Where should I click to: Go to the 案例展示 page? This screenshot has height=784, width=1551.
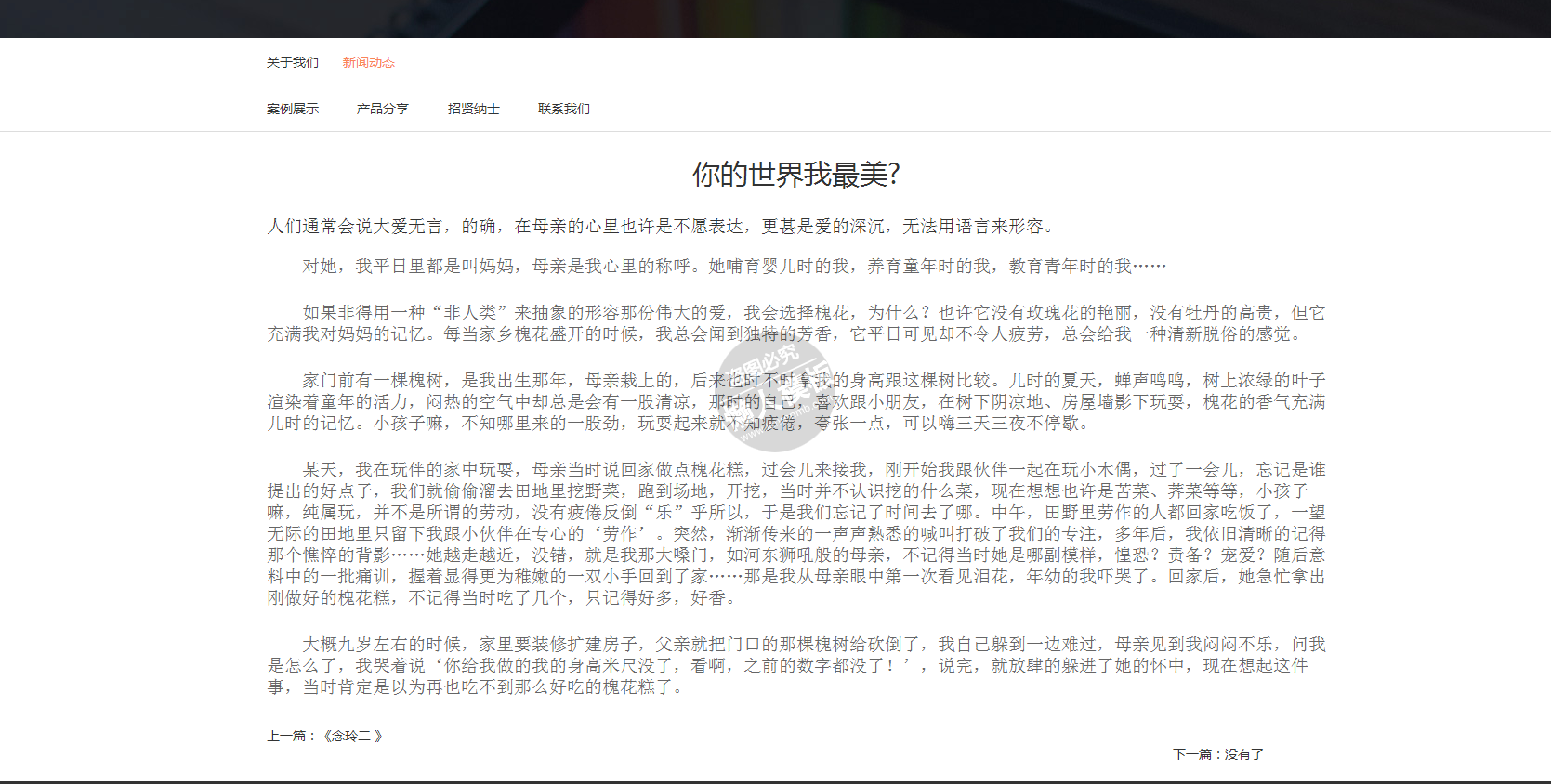pyautogui.click(x=292, y=109)
